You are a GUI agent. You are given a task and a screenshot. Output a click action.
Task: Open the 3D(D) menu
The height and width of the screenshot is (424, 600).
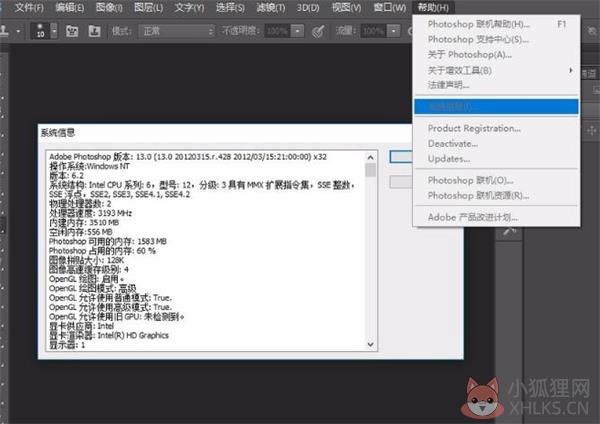308,7
